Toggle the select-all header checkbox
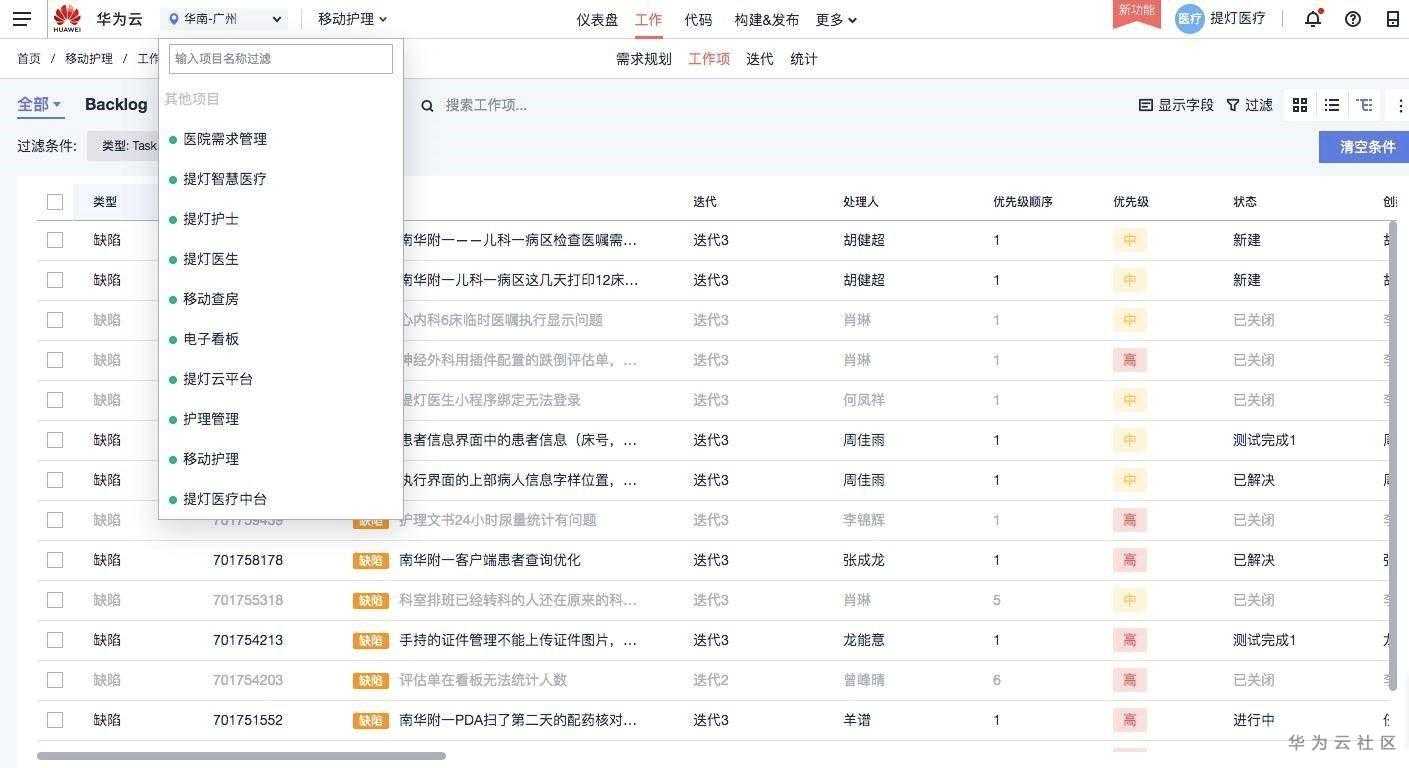This screenshot has height=768, width=1409. pos(55,202)
